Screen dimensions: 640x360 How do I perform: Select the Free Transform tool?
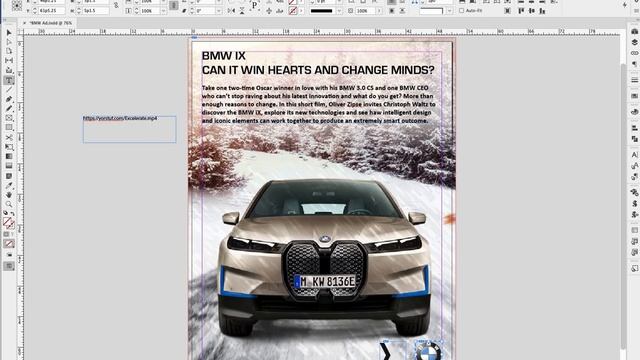[9, 147]
